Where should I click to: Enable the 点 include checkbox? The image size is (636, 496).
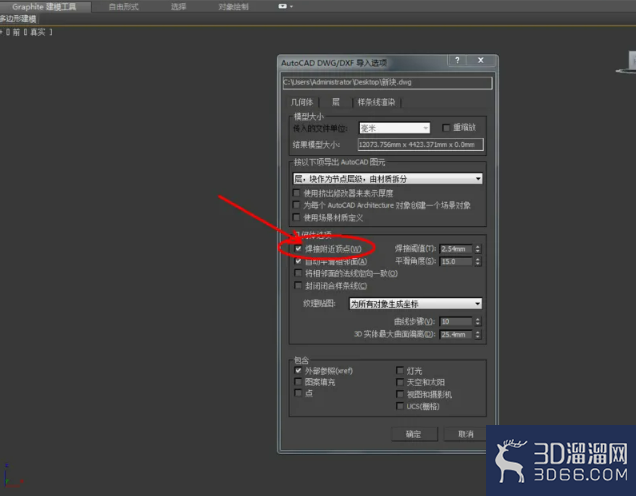tap(299, 393)
